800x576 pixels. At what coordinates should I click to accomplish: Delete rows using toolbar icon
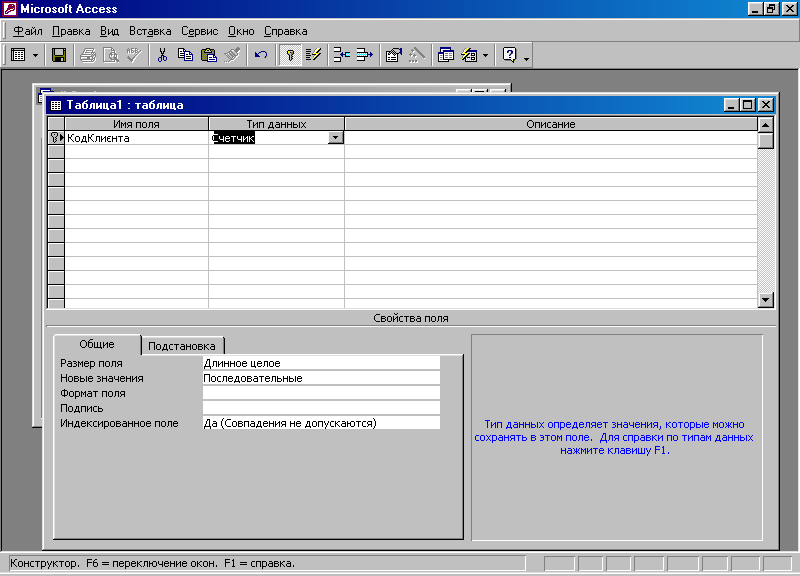[x=364, y=55]
